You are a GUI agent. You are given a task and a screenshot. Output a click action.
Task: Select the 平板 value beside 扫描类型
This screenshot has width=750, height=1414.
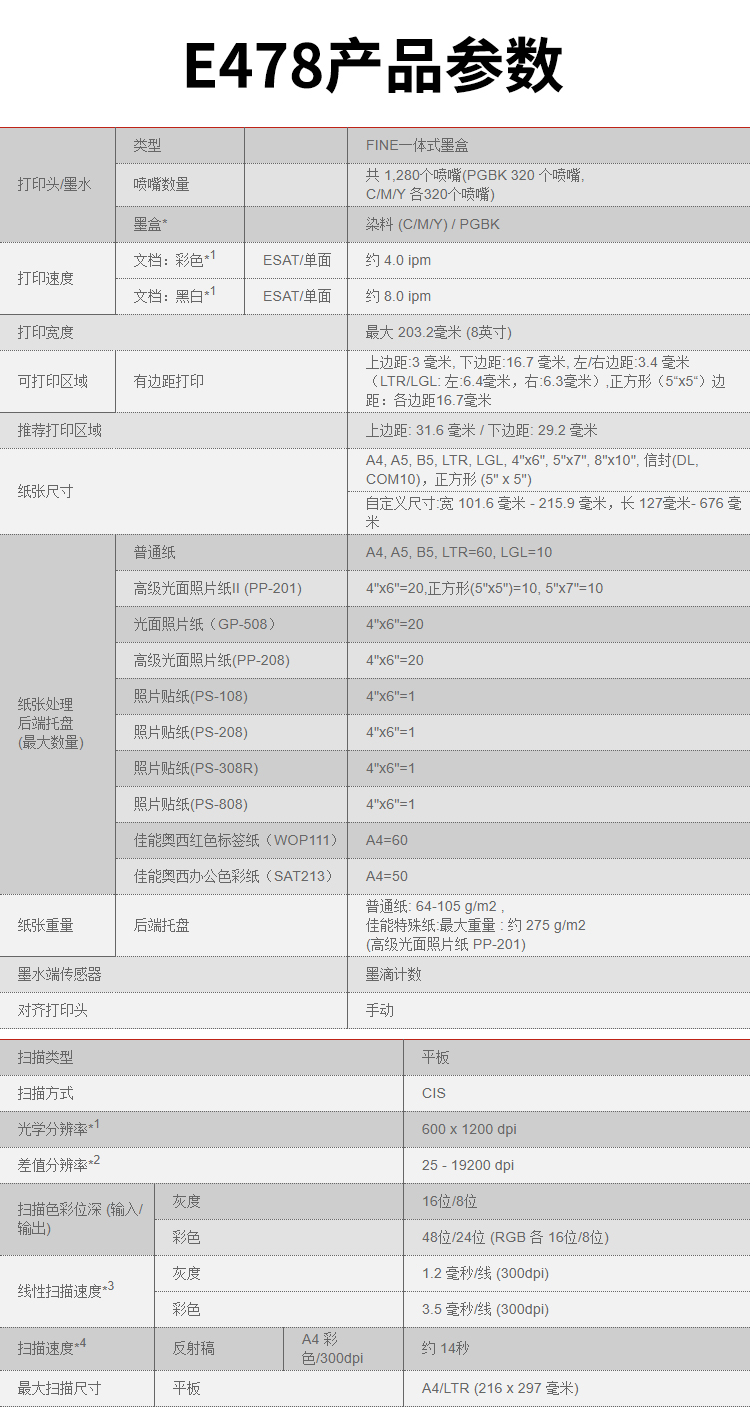[x=436, y=1057]
